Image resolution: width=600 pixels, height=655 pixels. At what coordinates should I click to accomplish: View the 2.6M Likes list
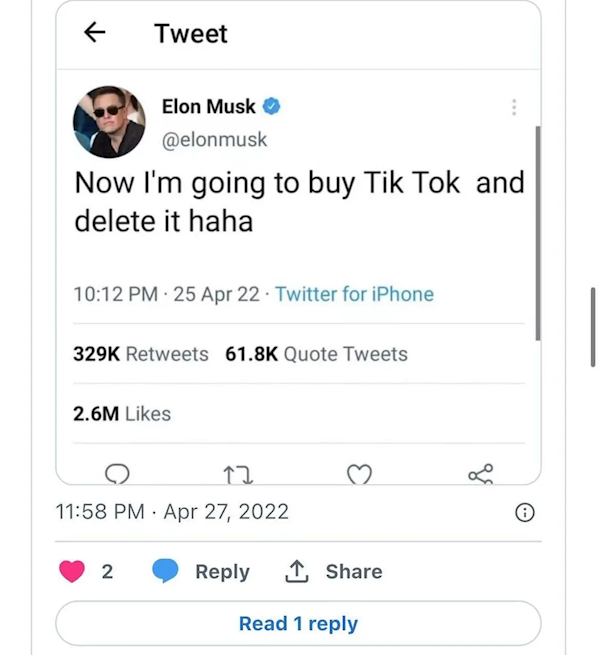(122, 413)
